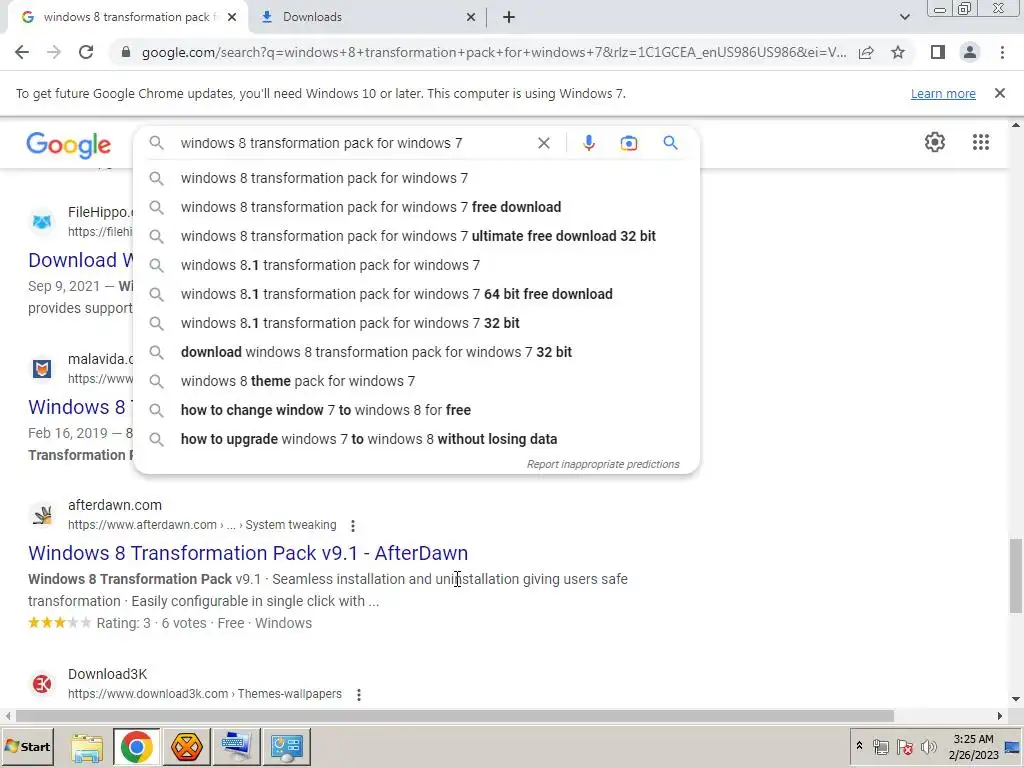
Task: Click the taskbar clock showing 3:25 AM
Action: click(x=973, y=747)
